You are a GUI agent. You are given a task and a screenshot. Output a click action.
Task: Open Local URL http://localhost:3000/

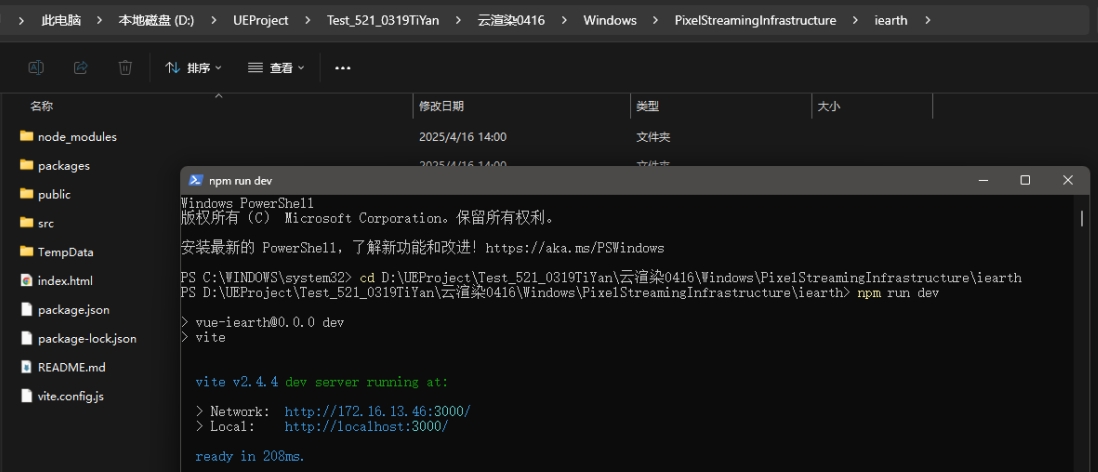[366, 426]
